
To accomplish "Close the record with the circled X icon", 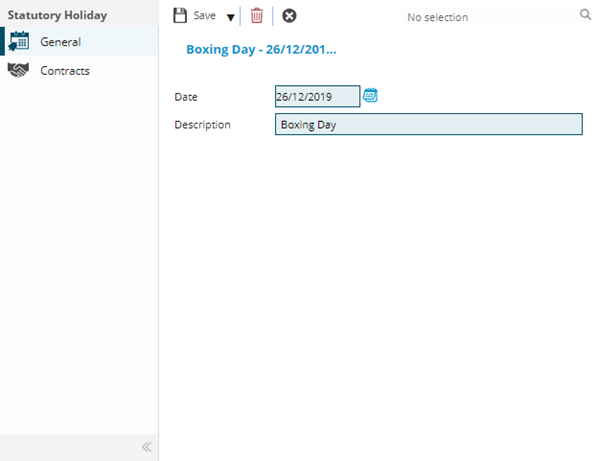I will click(x=289, y=16).
